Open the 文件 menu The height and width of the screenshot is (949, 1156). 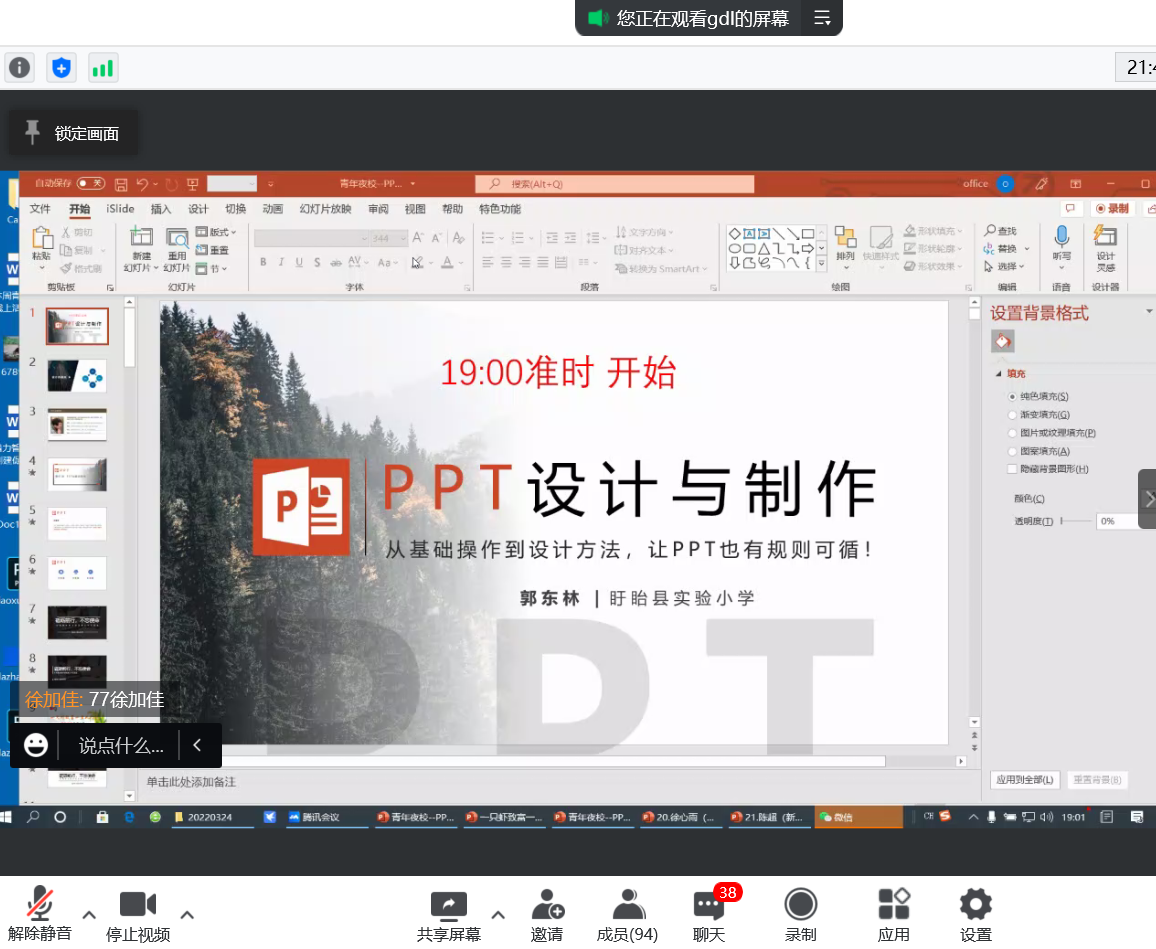[x=40, y=209]
